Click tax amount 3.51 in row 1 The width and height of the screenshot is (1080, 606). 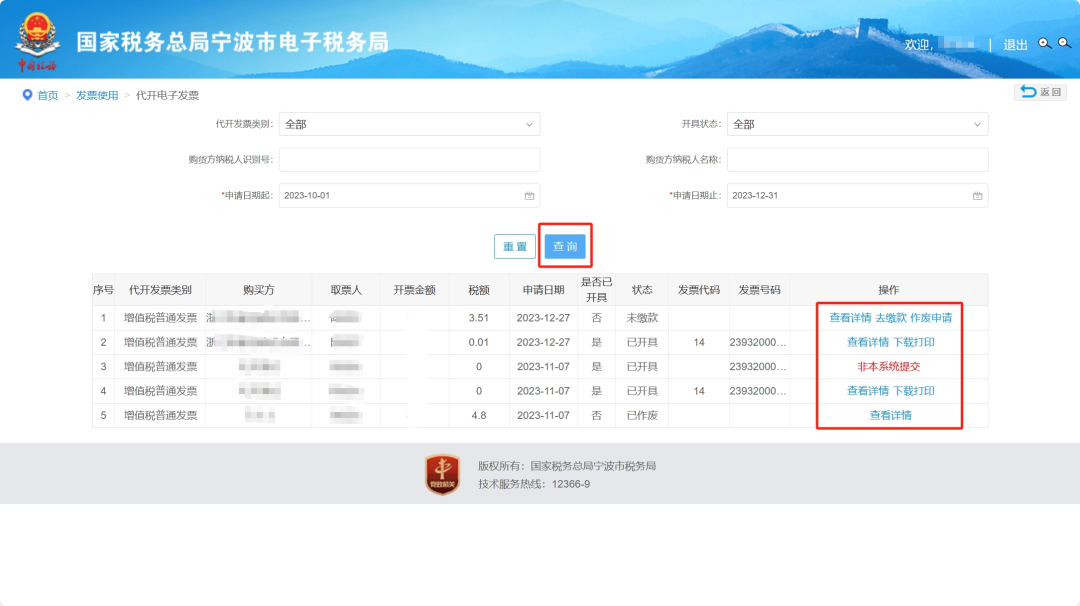[x=479, y=317]
